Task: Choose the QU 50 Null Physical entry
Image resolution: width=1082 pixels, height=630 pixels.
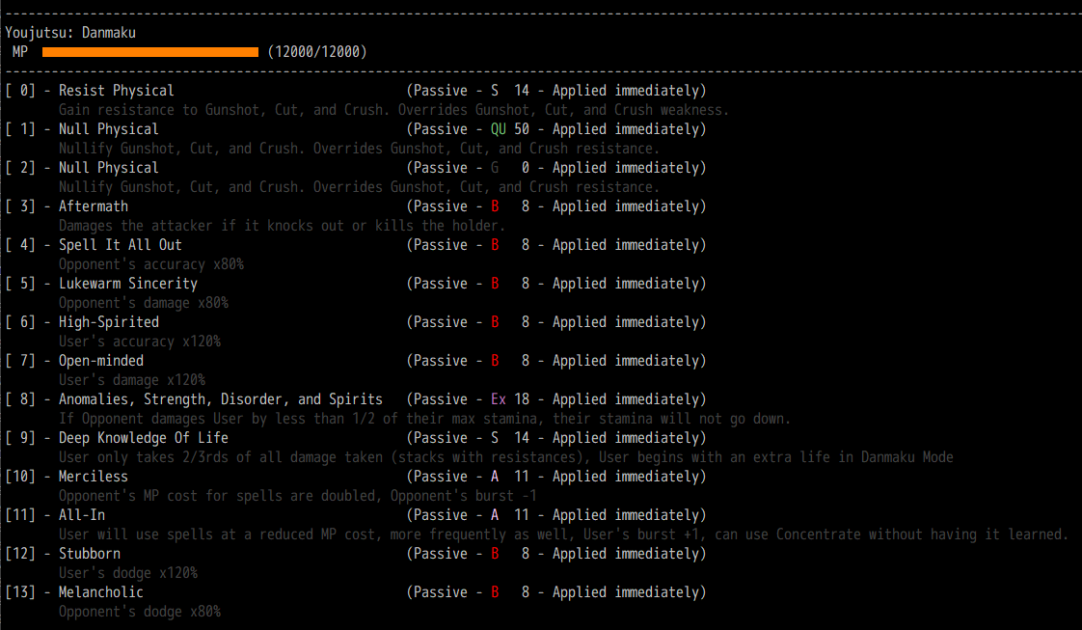Action: (x=356, y=129)
